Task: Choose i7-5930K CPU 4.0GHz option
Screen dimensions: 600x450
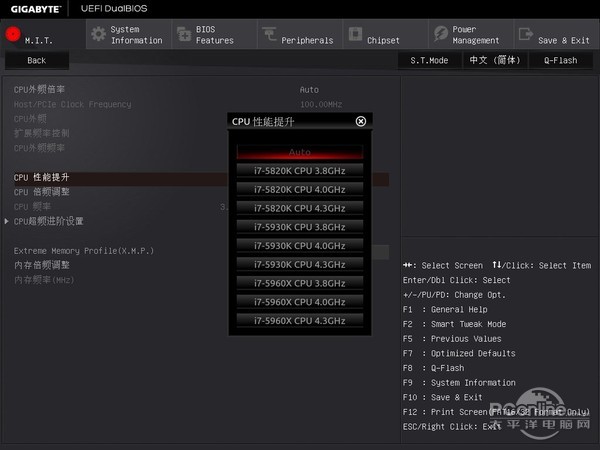Action: (x=300, y=245)
